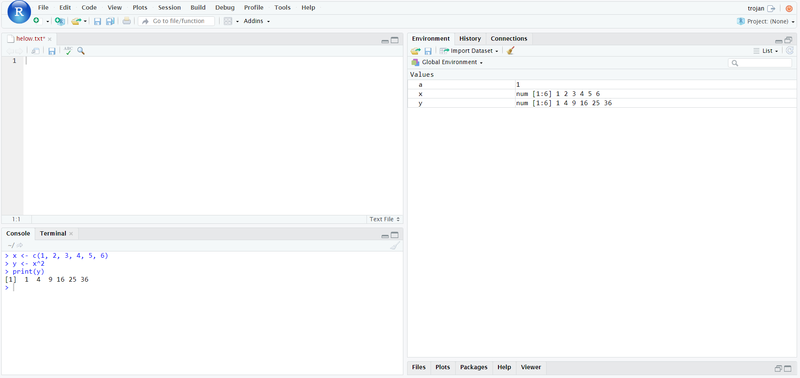Viewport: 800px width, 378px height.
Task: Open the Session menu
Action: click(169, 8)
